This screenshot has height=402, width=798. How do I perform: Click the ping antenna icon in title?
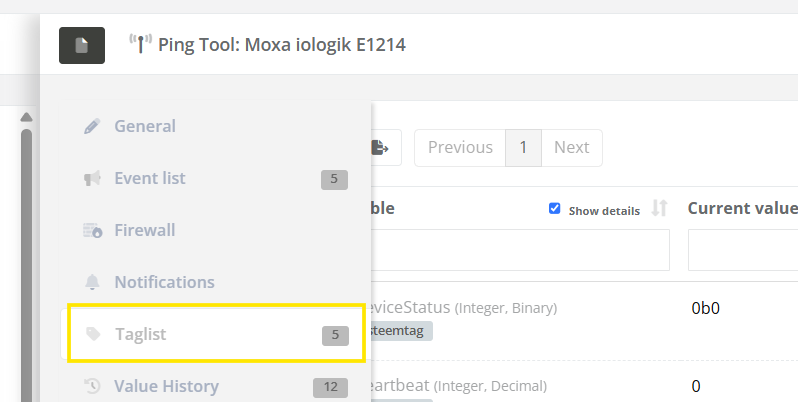[x=139, y=44]
